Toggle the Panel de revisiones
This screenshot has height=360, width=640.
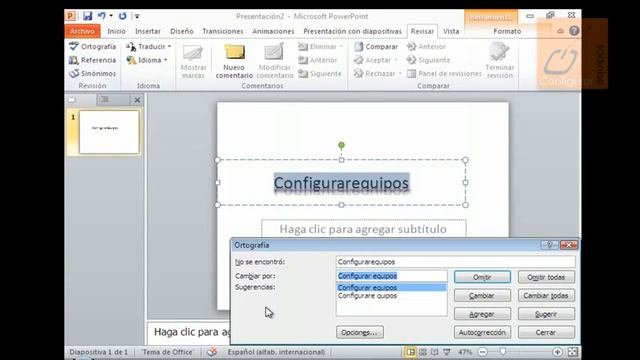click(444, 73)
